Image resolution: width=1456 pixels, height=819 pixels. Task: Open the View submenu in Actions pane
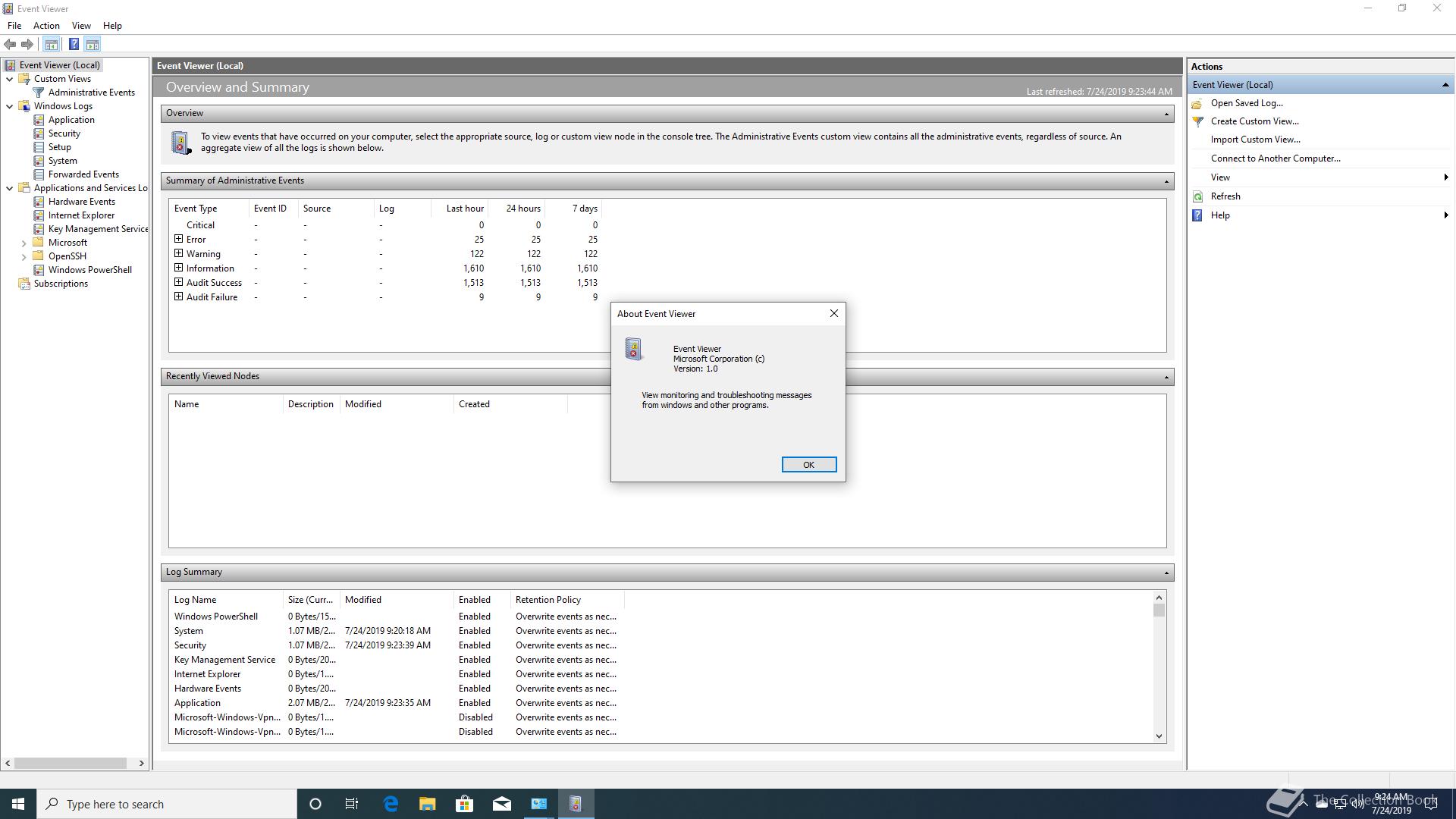tap(1319, 177)
